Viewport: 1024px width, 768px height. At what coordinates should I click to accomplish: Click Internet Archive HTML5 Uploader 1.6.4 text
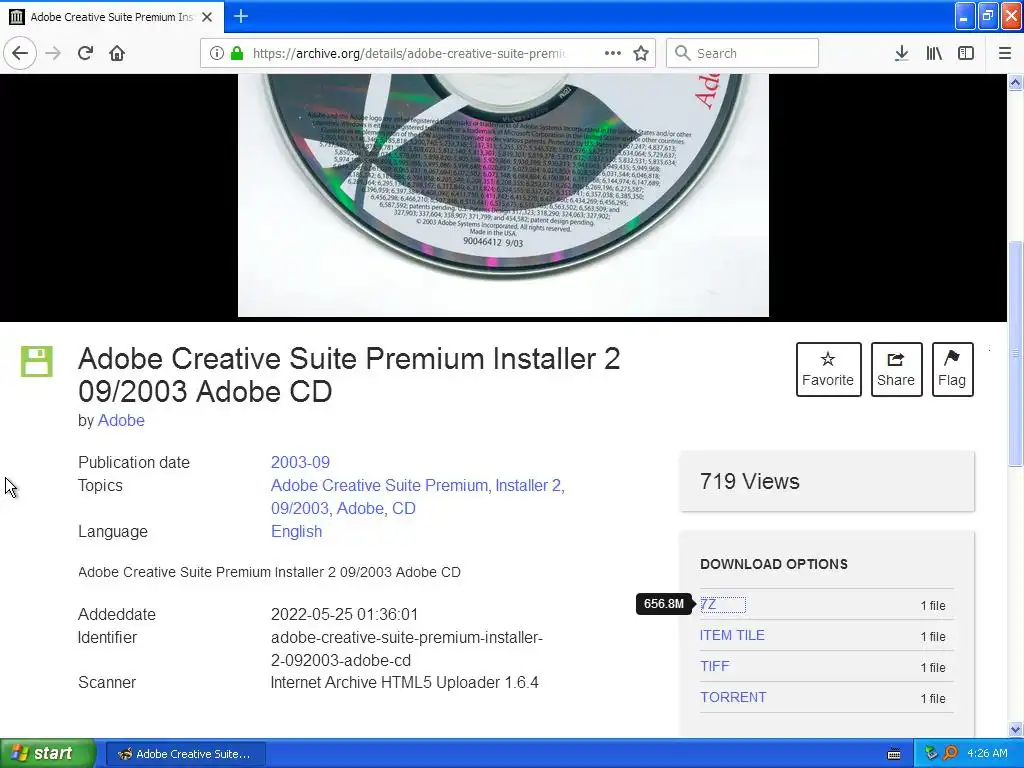coord(405,682)
